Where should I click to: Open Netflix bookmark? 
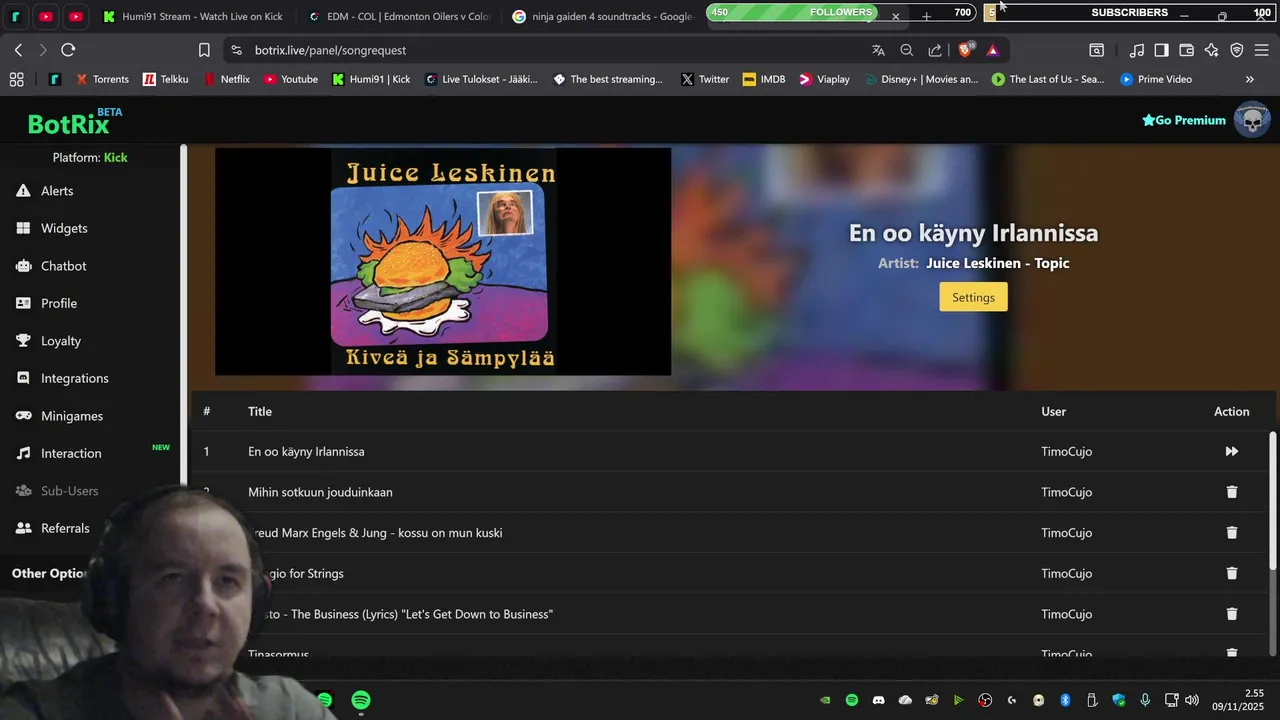point(227,79)
